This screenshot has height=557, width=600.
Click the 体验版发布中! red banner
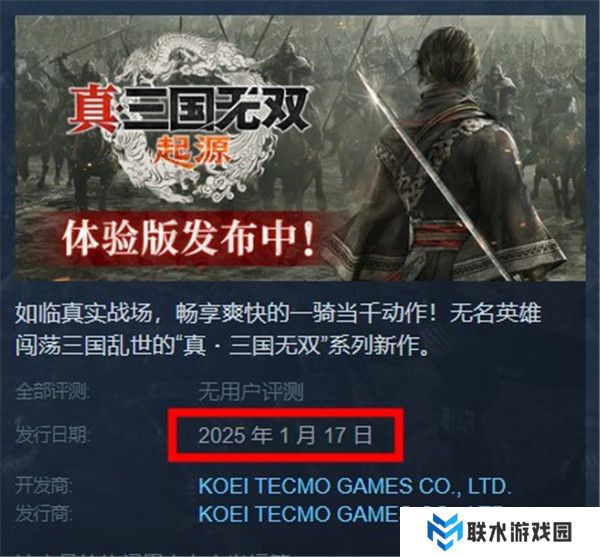tap(188, 237)
